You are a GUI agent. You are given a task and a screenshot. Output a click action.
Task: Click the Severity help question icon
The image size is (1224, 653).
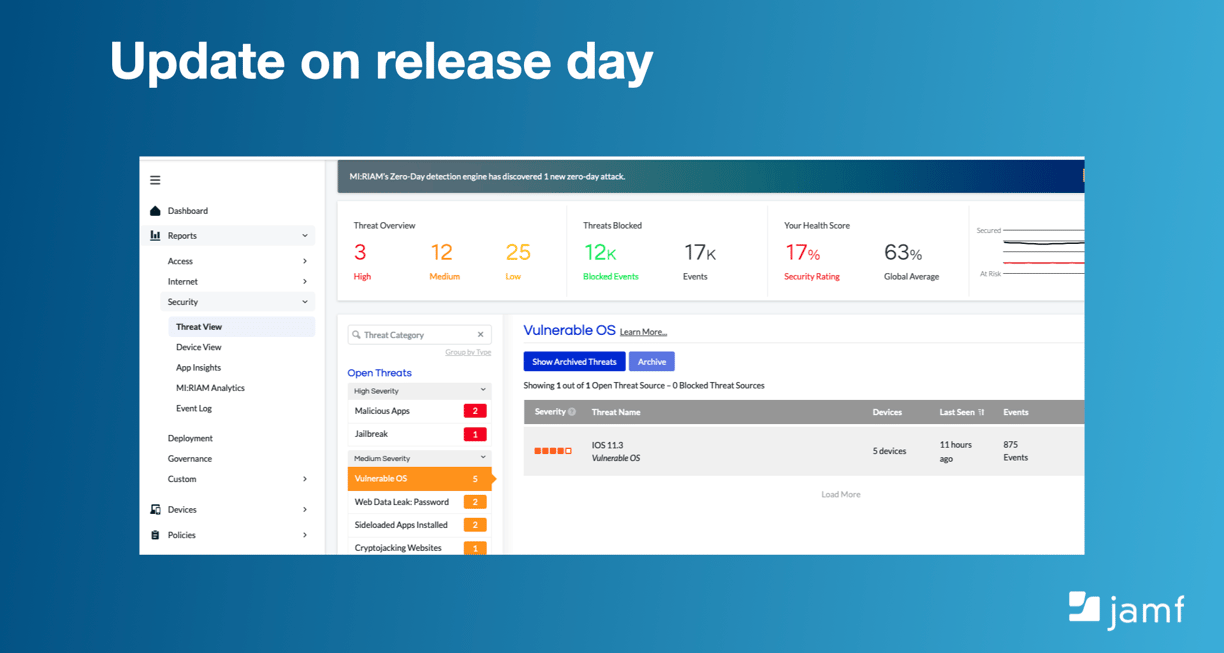pyautogui.click(x=572, y=412)
